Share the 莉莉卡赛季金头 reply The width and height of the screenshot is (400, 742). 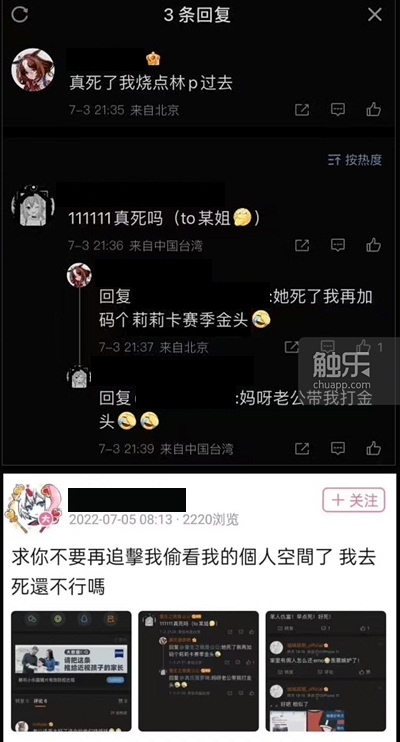(291, 347)
